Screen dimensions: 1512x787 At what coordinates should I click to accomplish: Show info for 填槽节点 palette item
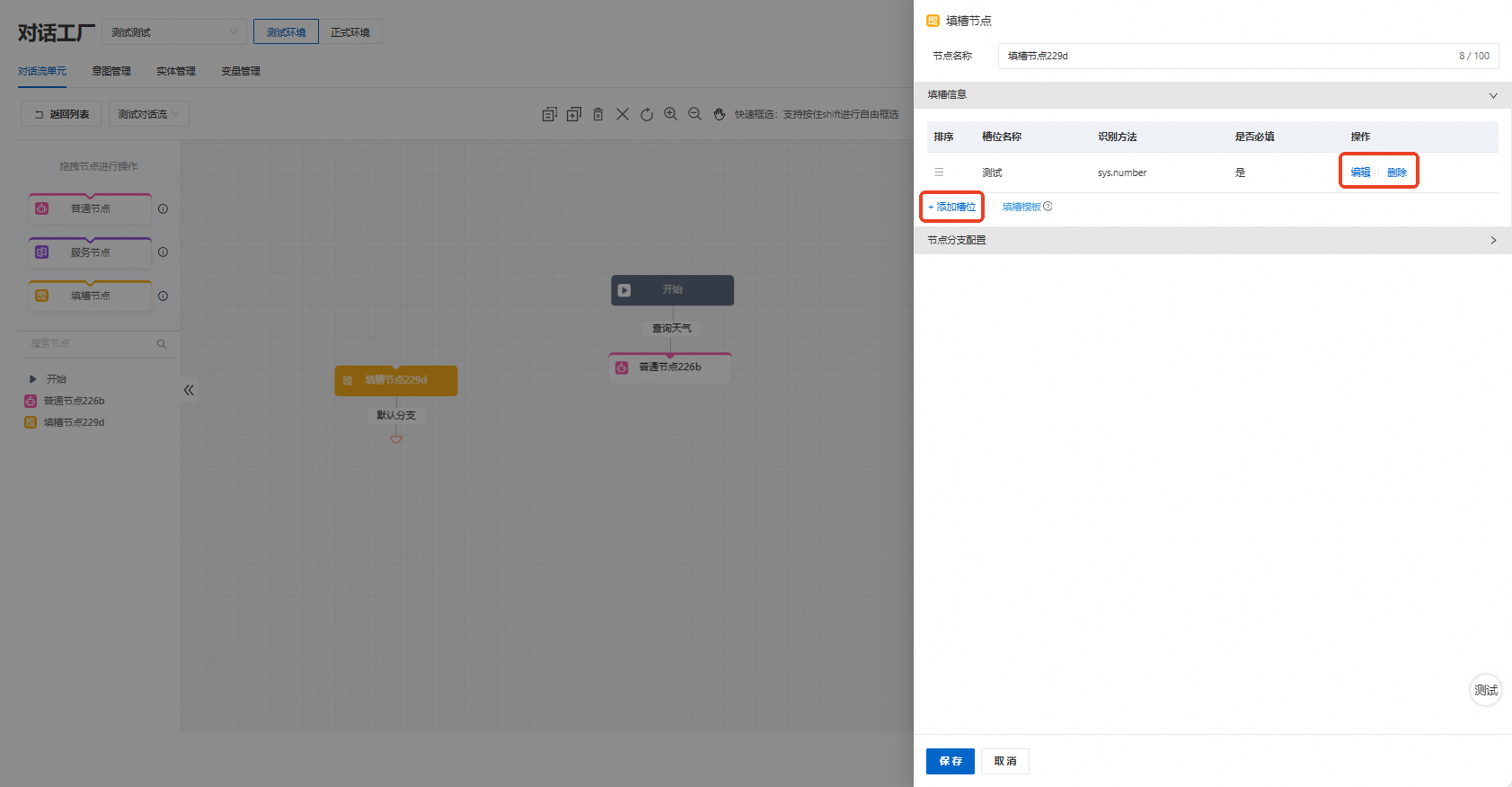163,296
